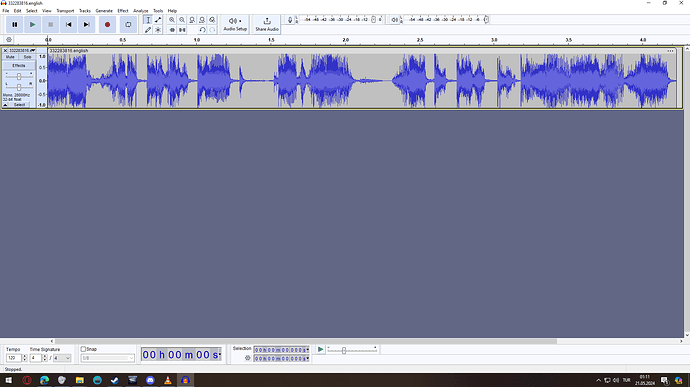Solo the audio track

(27, 57)
